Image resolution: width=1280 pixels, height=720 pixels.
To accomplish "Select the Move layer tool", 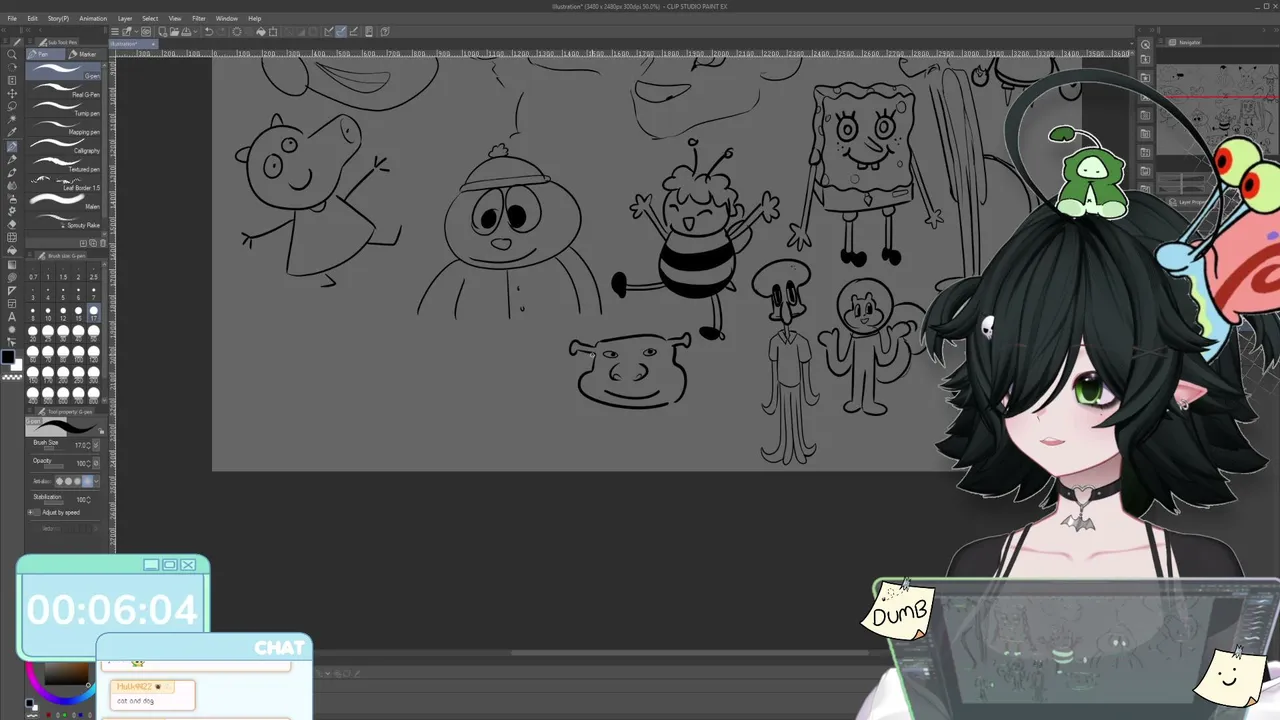I will (12, 93).
